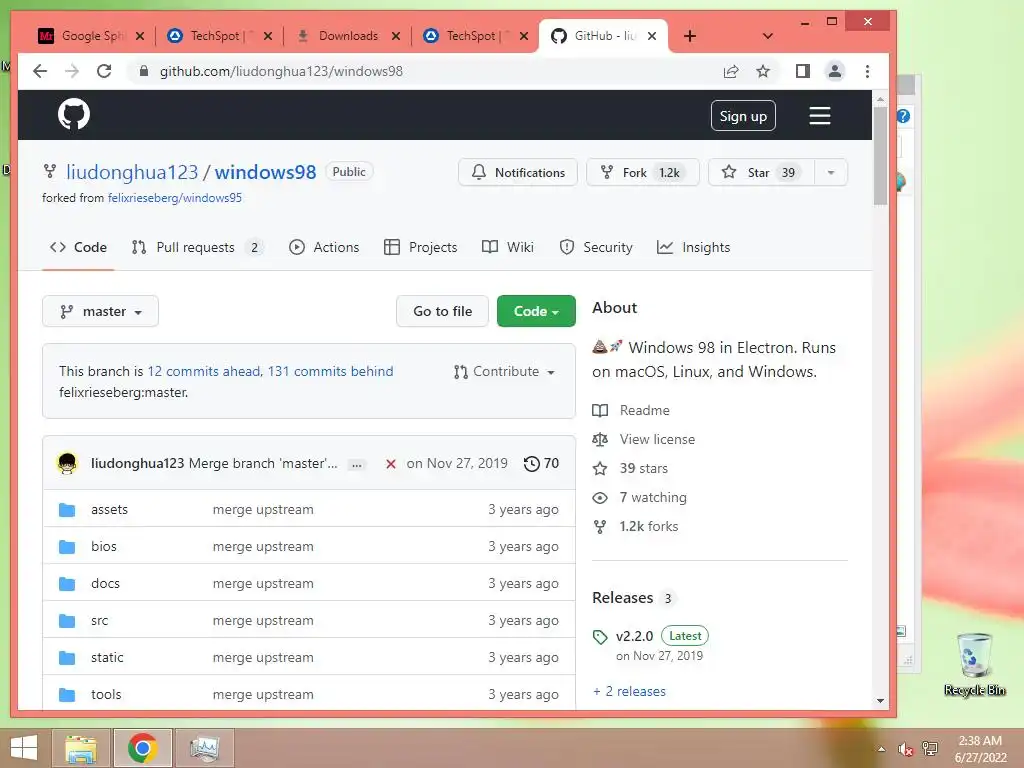Click the Chrome taskbar icon
Image resolution: width=1024 pixels, height=768 pixels.
(143, 748)
